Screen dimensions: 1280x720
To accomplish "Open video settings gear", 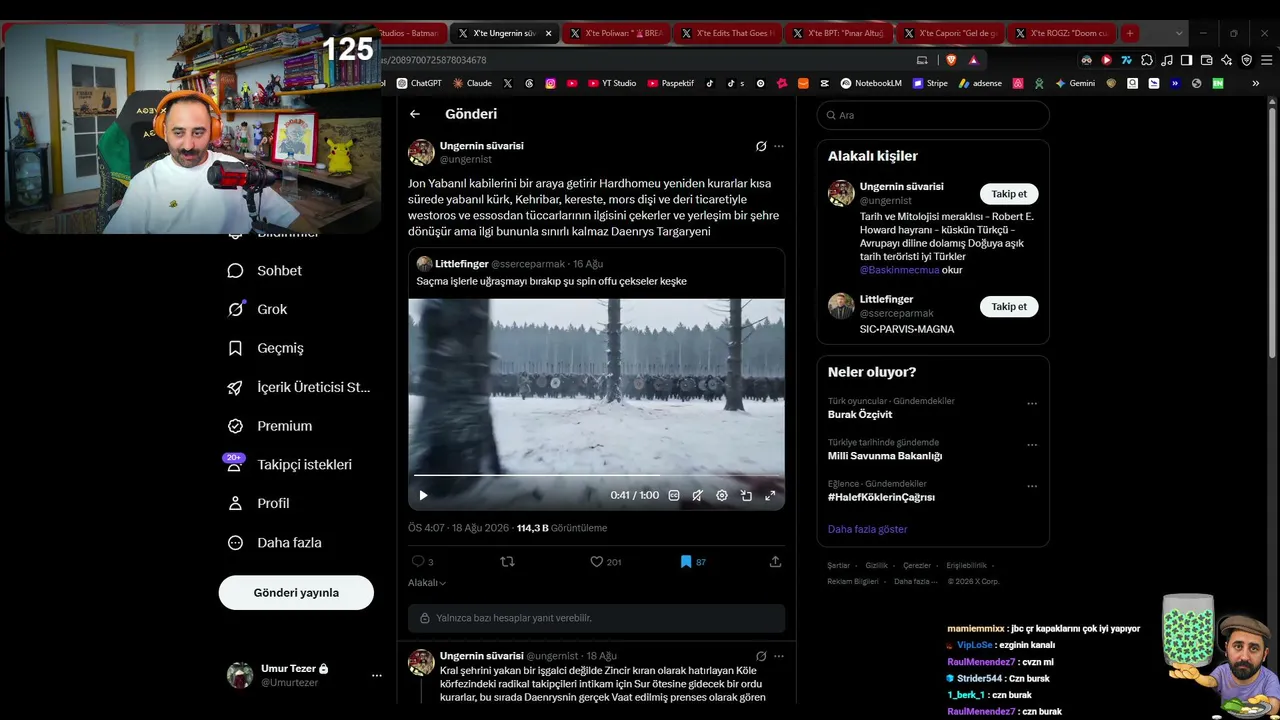I will [x=722, y=495].
